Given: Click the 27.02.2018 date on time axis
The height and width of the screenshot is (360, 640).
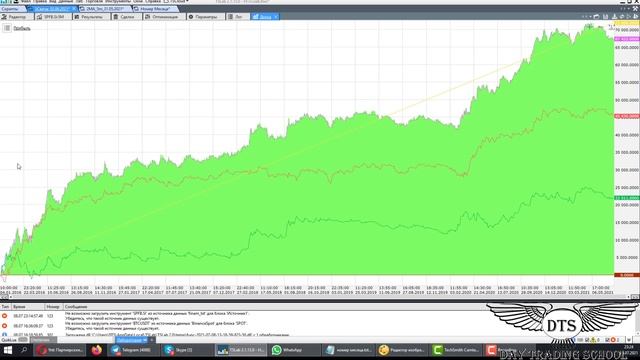Looking at the screenshot, I should pyautogui.click(x=246, y=293).
